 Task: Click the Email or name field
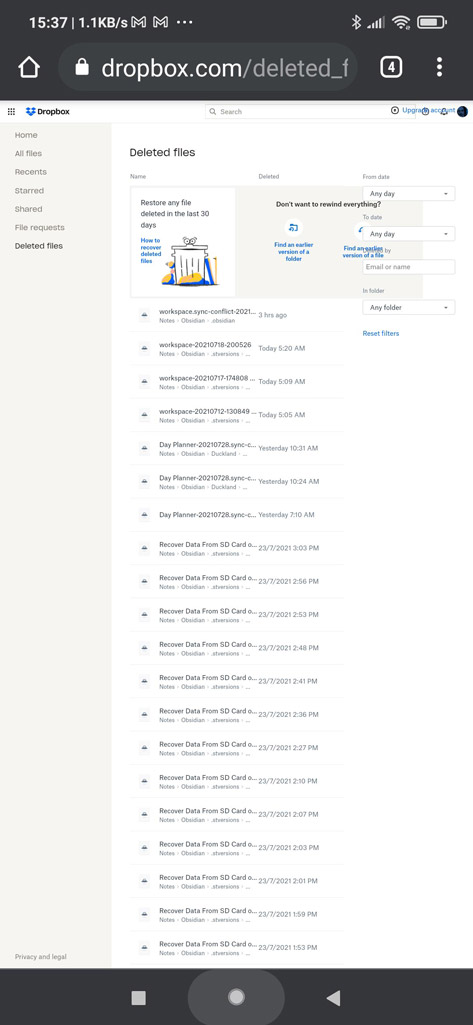click(408, 267)
